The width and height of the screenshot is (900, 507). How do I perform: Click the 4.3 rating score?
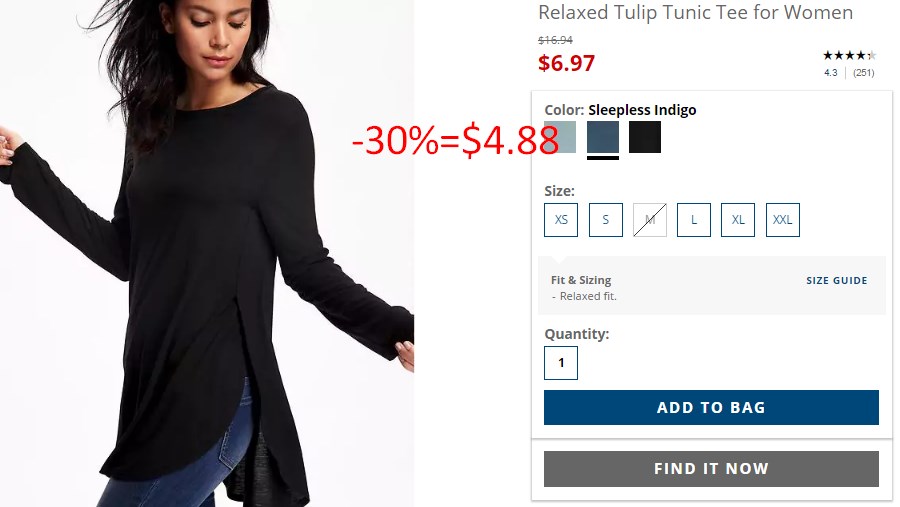[831, 73]
